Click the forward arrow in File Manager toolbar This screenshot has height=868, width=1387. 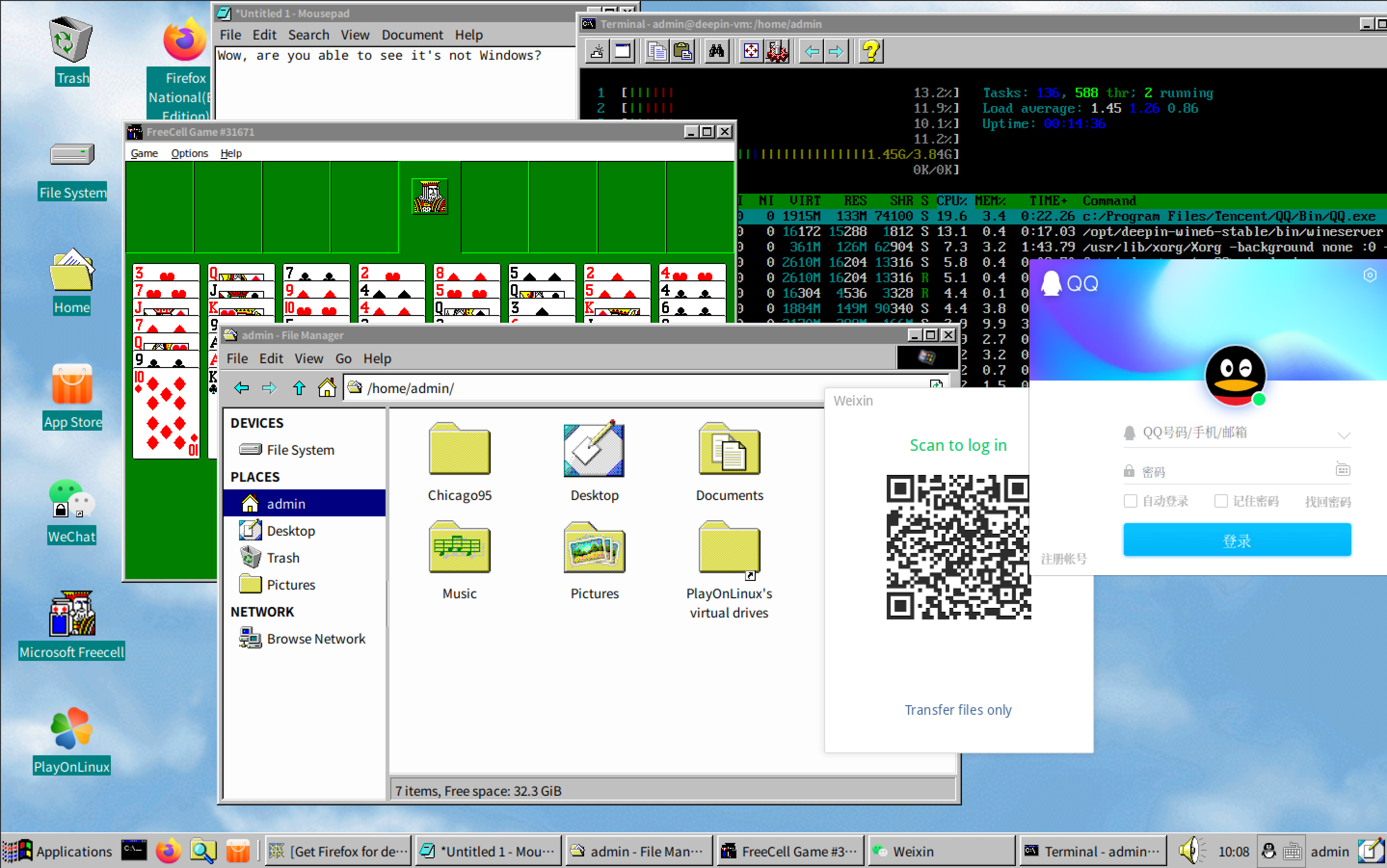coord(269,388)
